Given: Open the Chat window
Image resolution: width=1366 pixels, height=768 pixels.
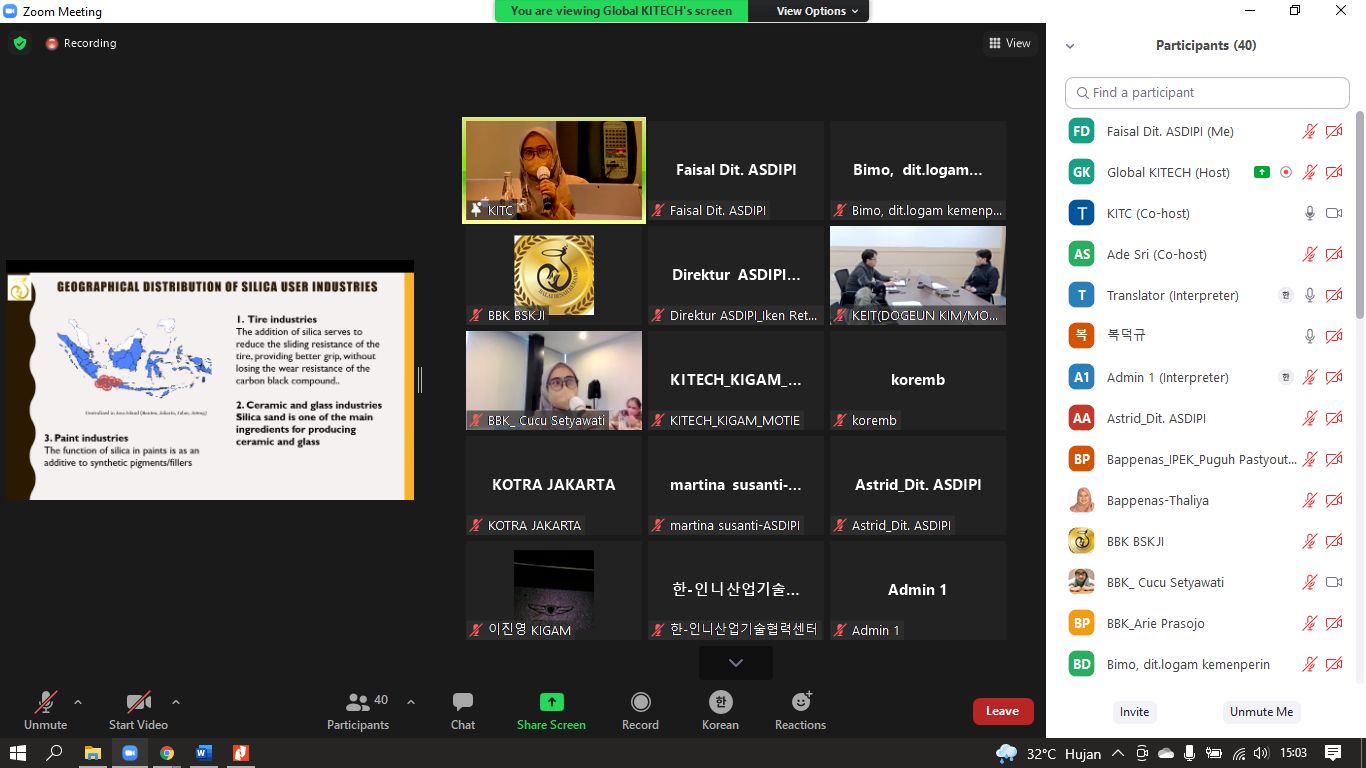Looking at the screenshot, I should 463,711.
